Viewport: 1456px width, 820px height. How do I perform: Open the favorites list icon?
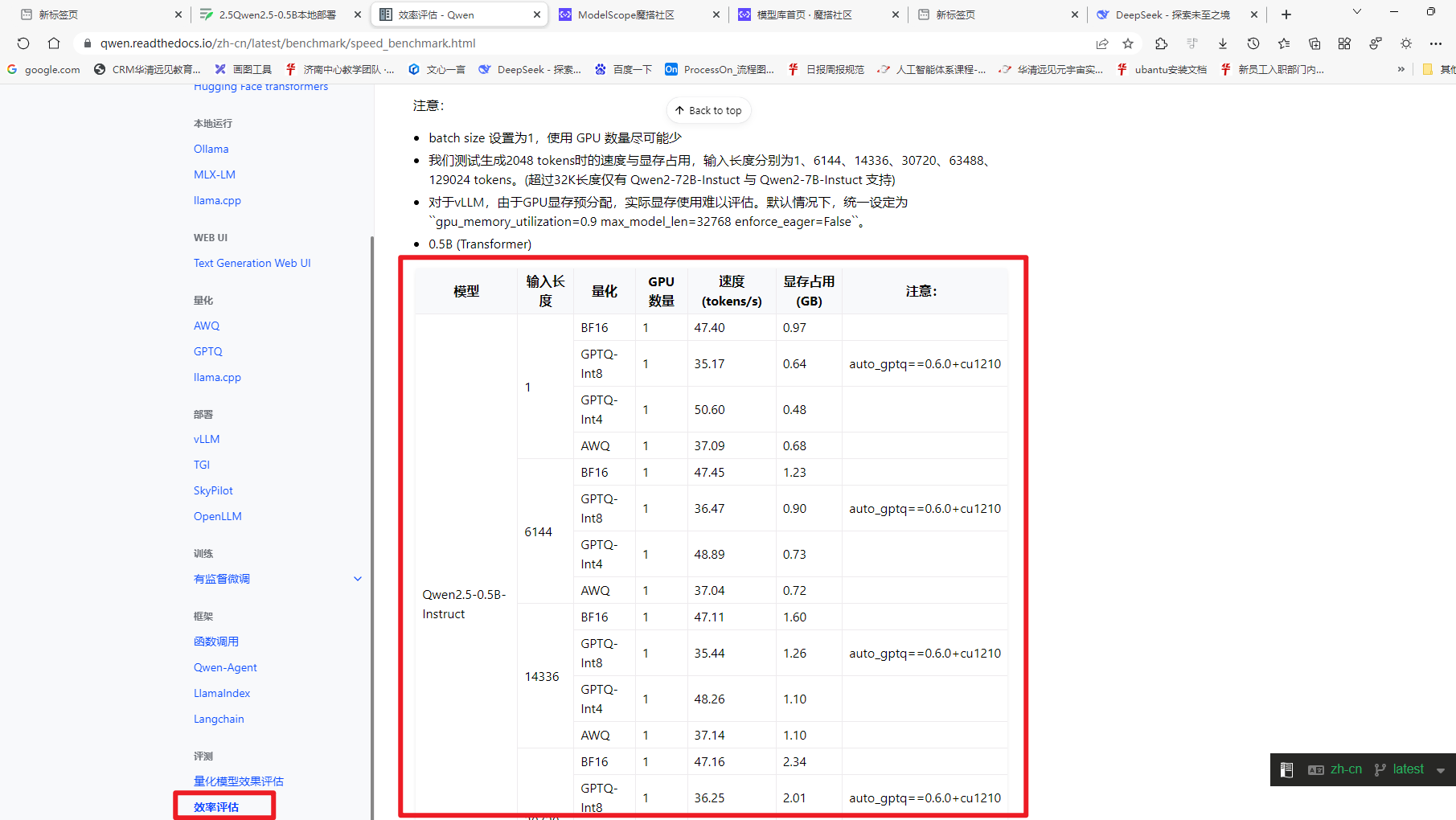tap(1284, 43)
